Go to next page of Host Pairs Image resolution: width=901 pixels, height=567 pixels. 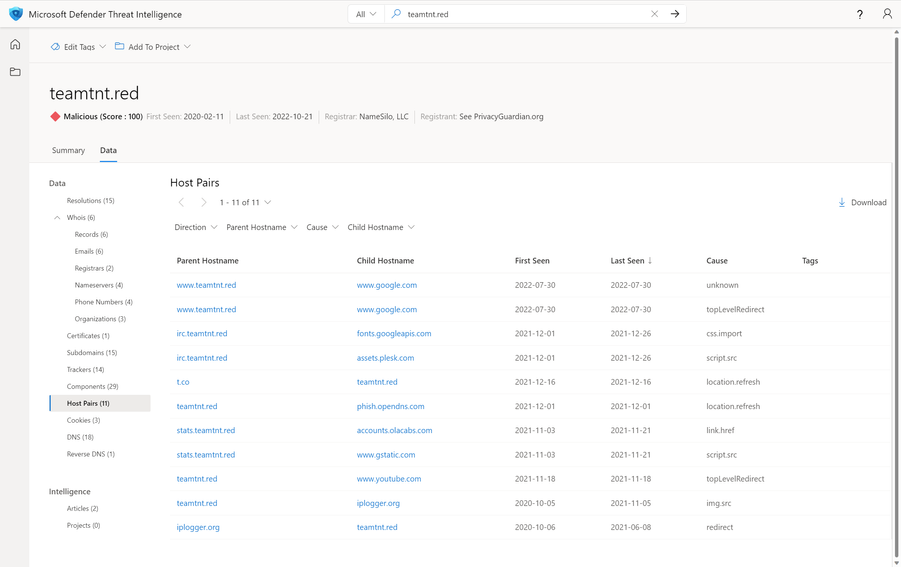point(203,202)
